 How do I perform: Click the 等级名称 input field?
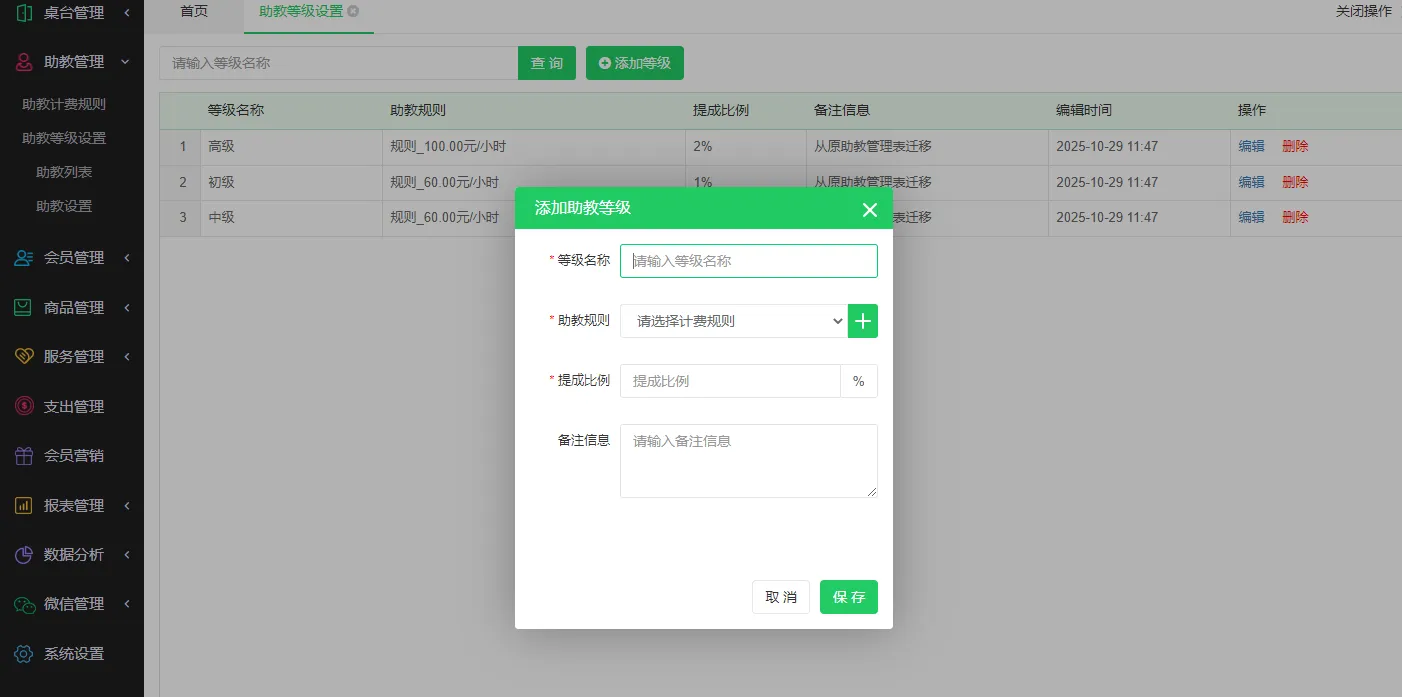(x=748, y=261)
